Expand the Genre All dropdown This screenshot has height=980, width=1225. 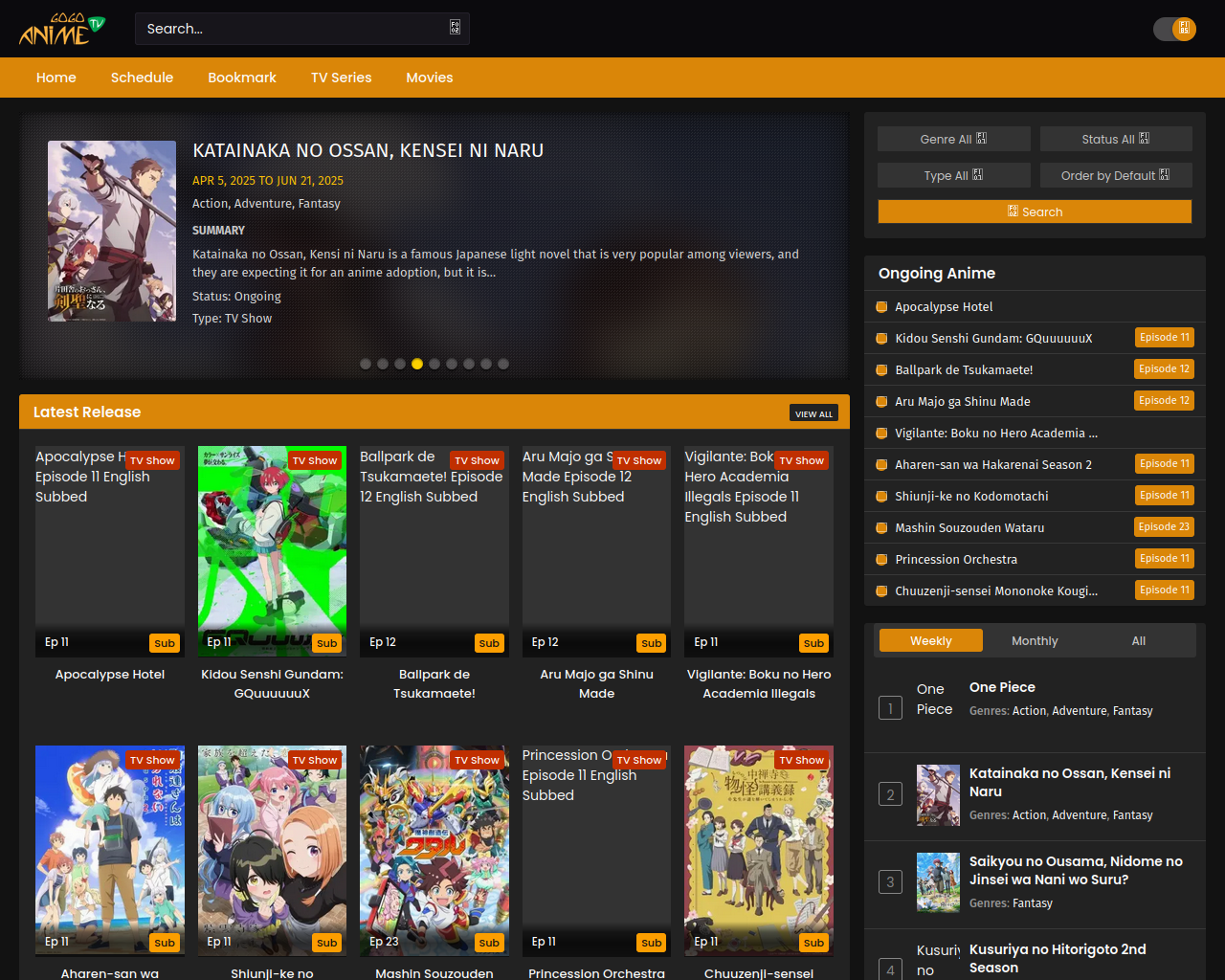pyautogui.click(x=954, y=139)
